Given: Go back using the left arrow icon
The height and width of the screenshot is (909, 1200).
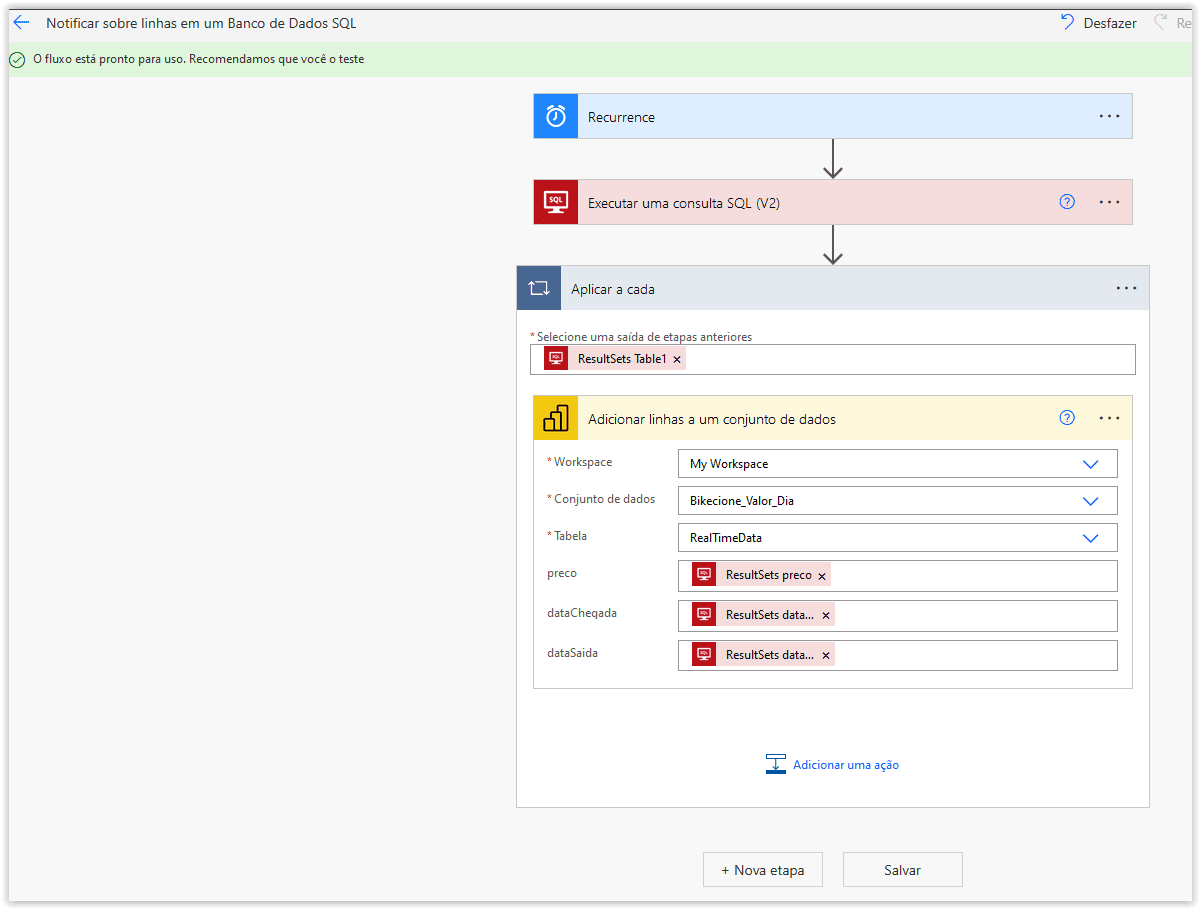Looking at the screenshot, I should click(x=21, y=22).
